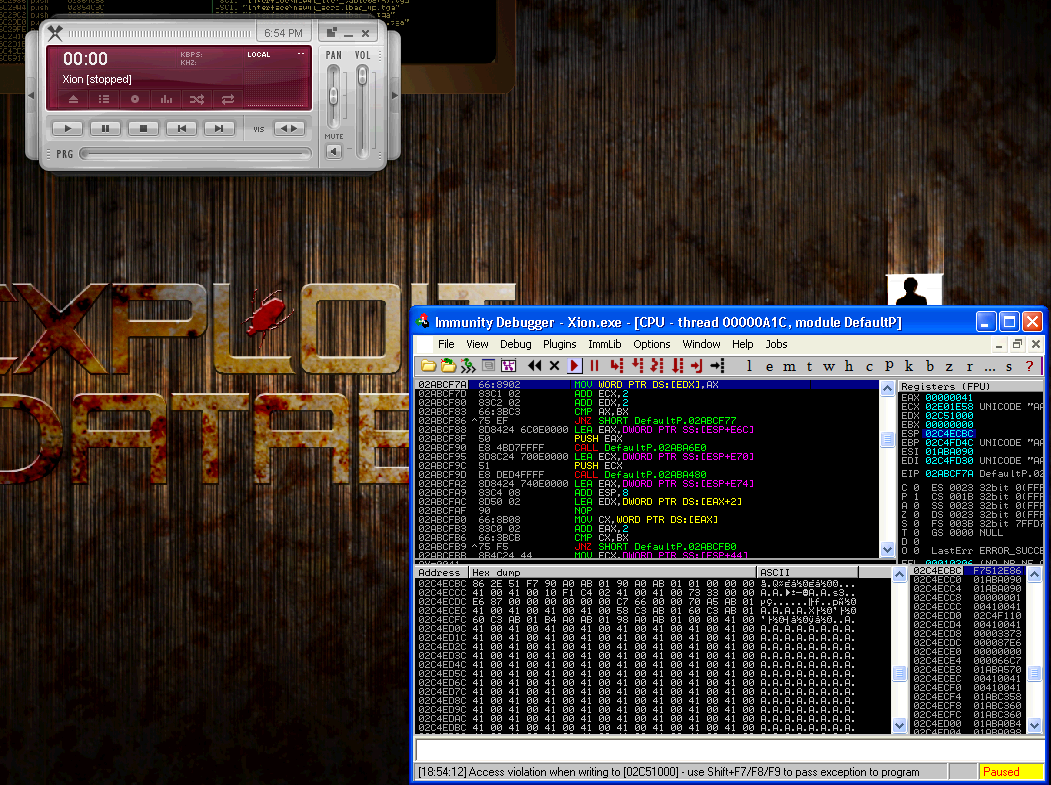Image resolution: width=1051 pixels, height=785 pixels.
Task: Open the Window menu
Action: coord(701,344)
